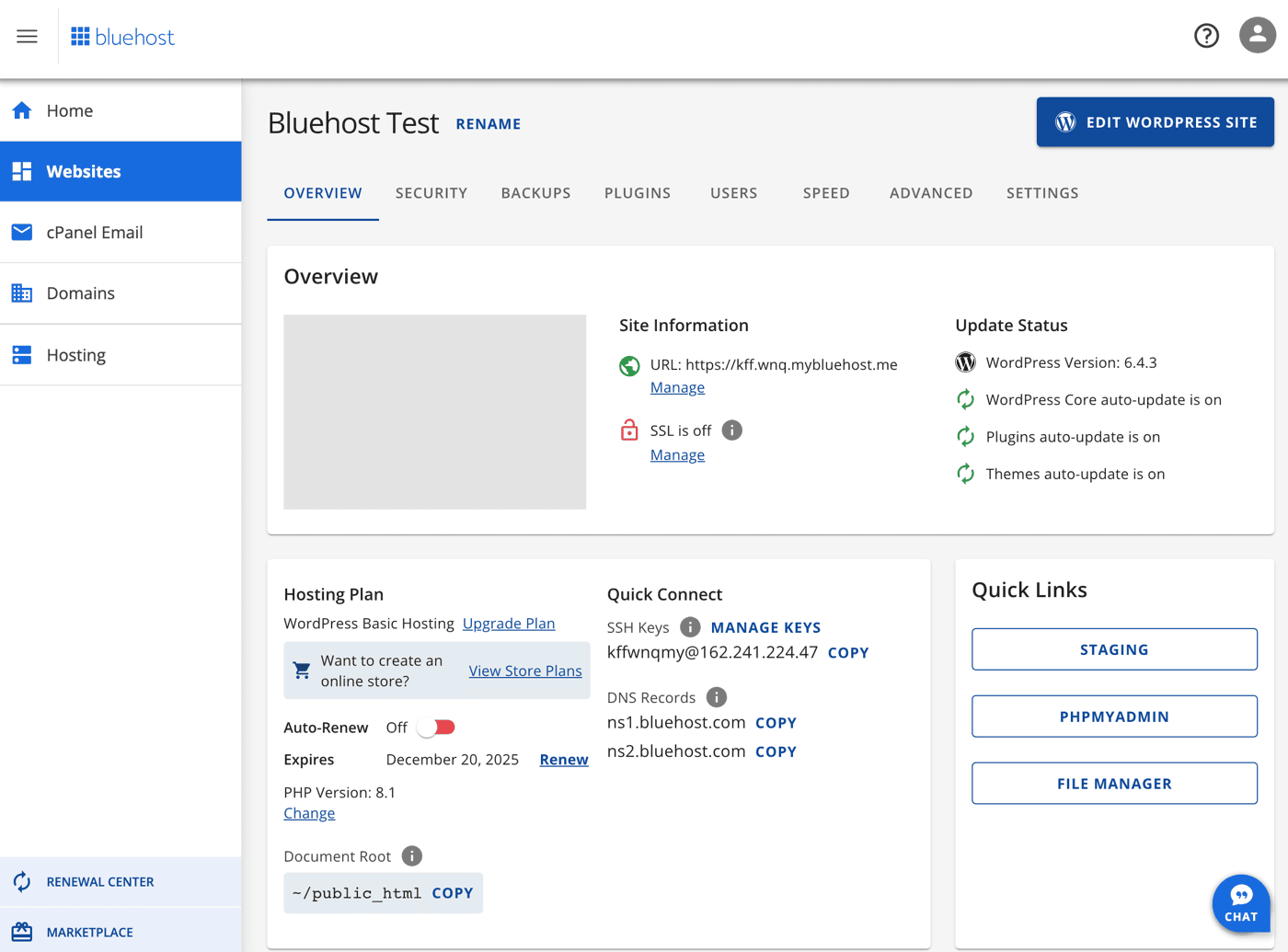The width and height of the screenshot is (1288, 952).
Task: Switch to the Plugins tab
Action: coord(638,193)
